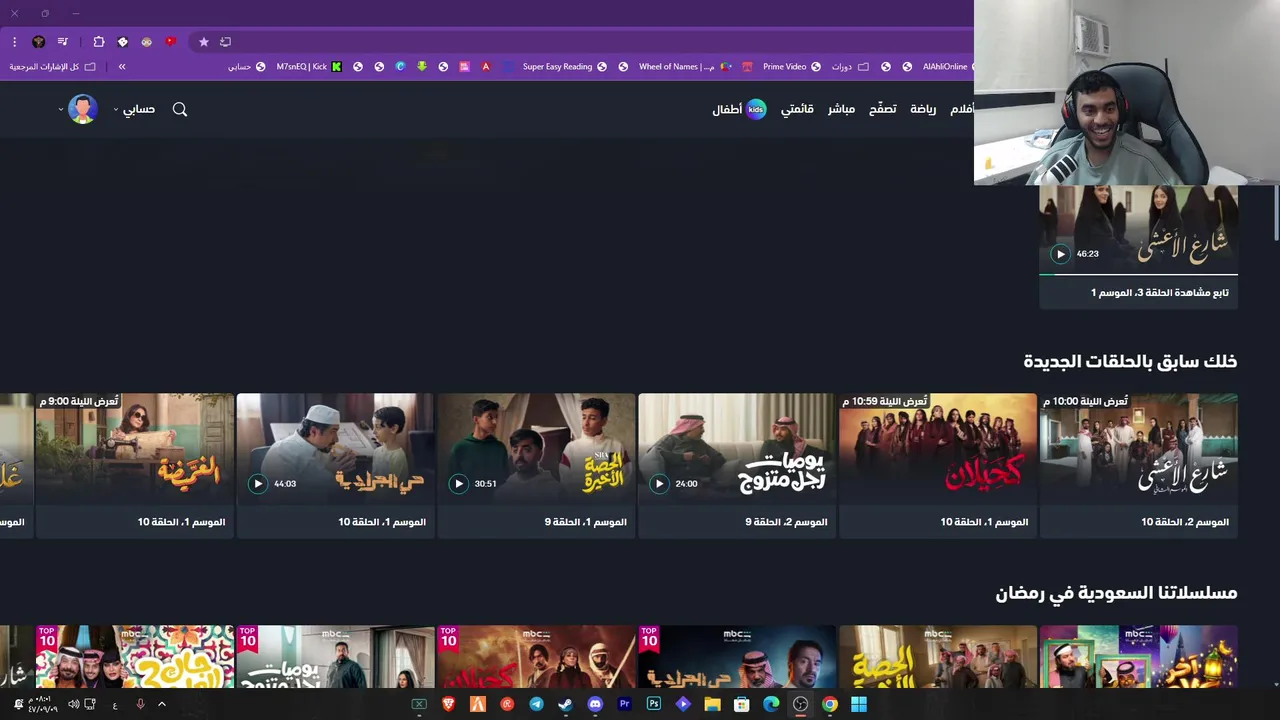Open the Wheel of Names bookmark
The image size is (1280, 720).
683,67
